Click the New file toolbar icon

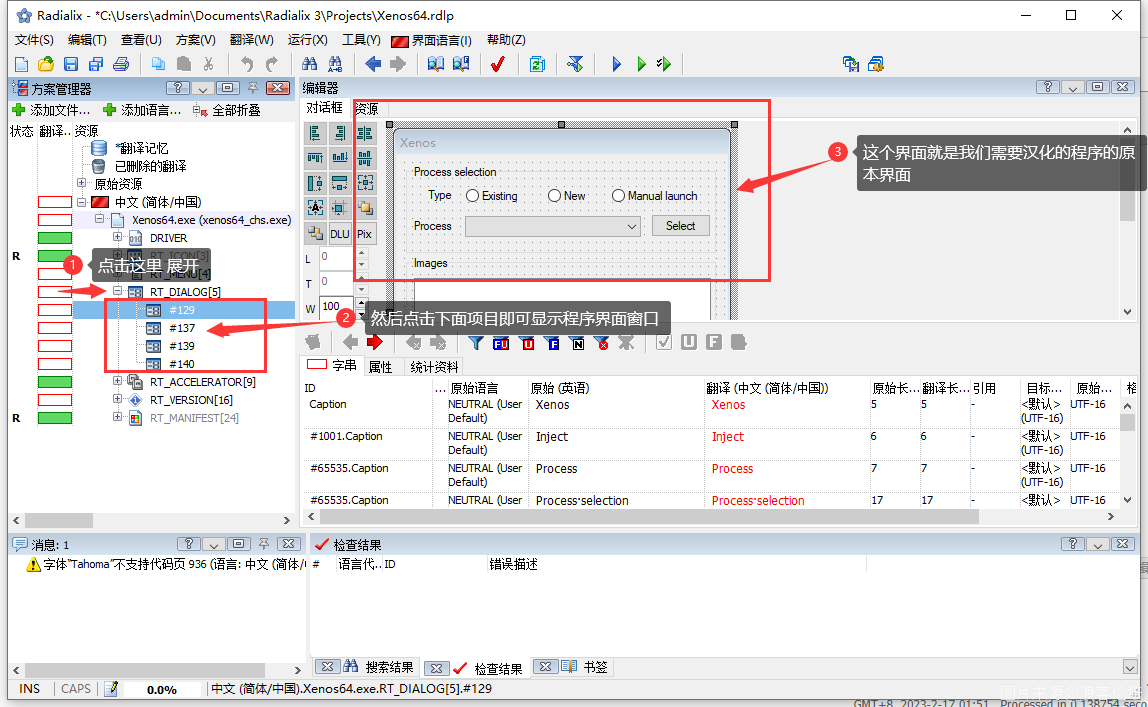click(x=21, y=64)
